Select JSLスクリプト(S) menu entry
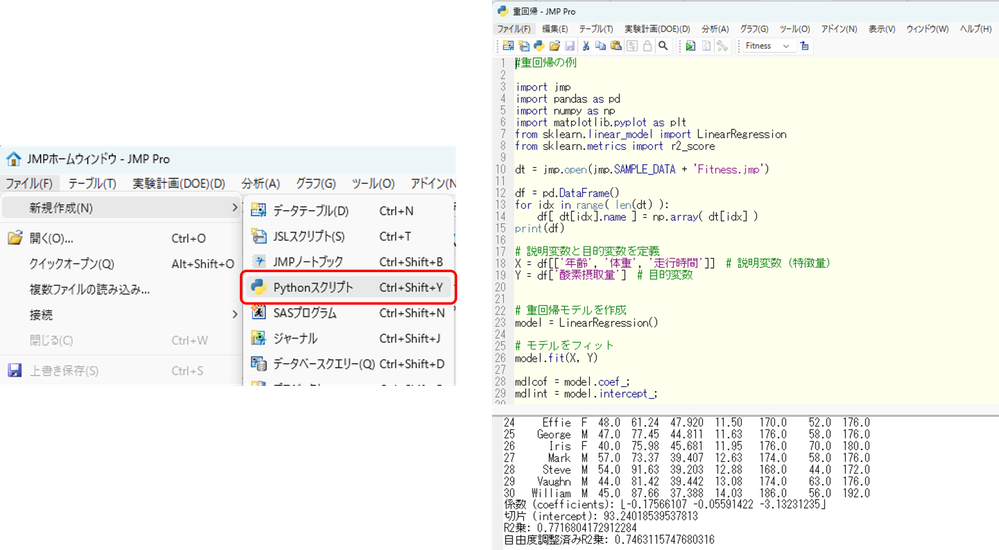The image size is (999, 550). (x=349, y=236)
